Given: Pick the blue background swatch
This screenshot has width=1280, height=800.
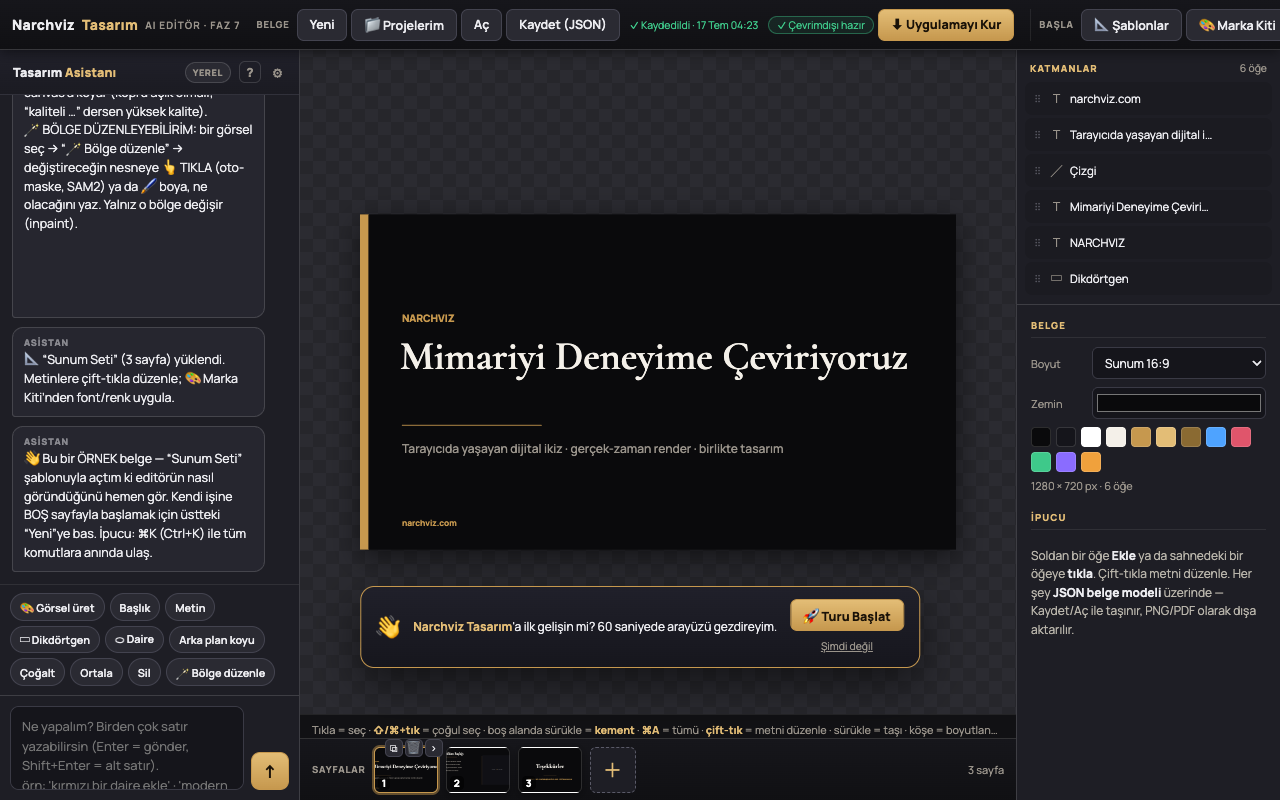Looking at the screenshot, I should pos(1216,437).
